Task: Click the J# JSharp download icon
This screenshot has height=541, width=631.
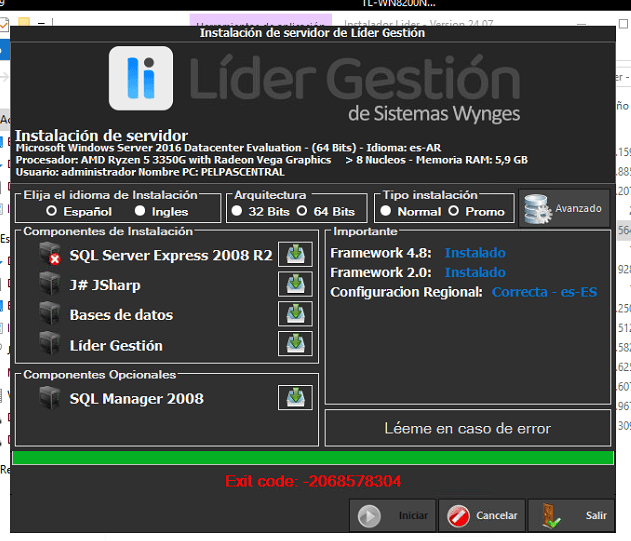Action: (x=294, y=285)
